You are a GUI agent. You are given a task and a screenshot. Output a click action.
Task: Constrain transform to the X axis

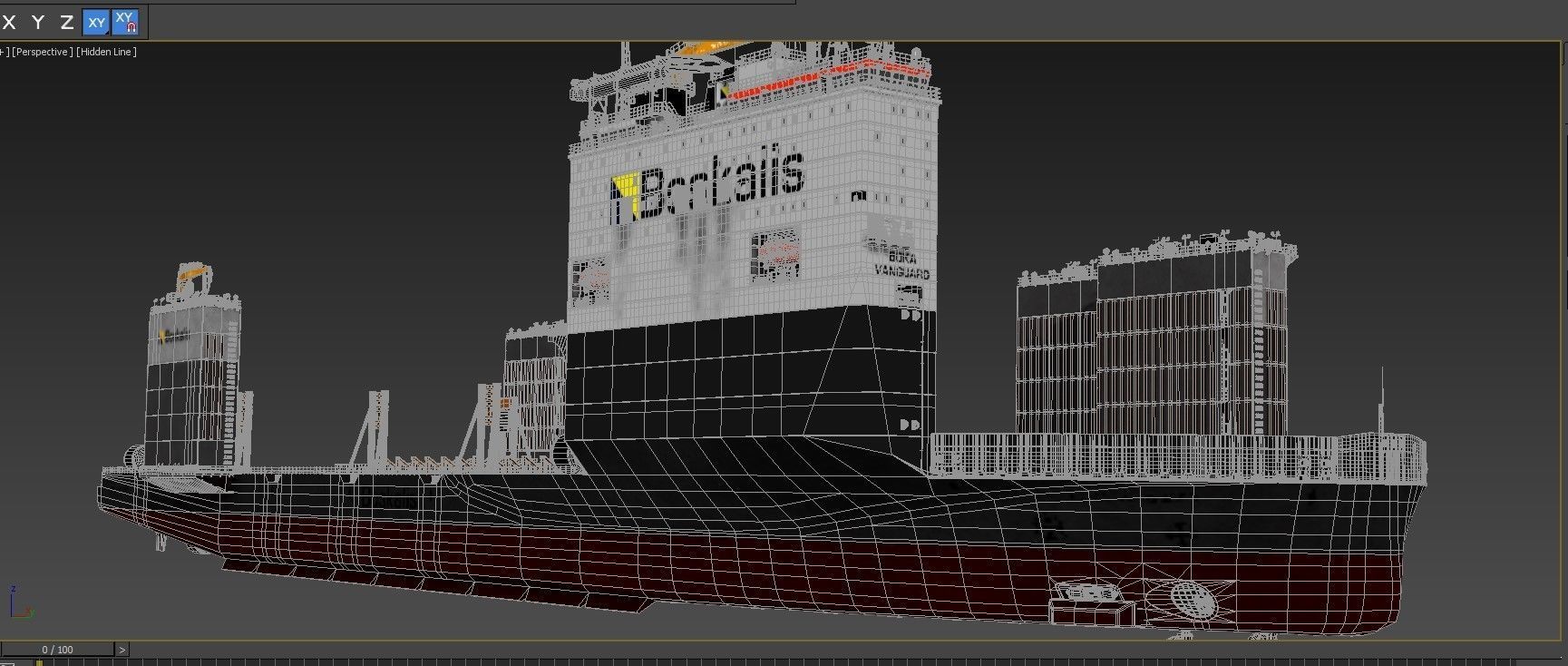click(10, 23)
